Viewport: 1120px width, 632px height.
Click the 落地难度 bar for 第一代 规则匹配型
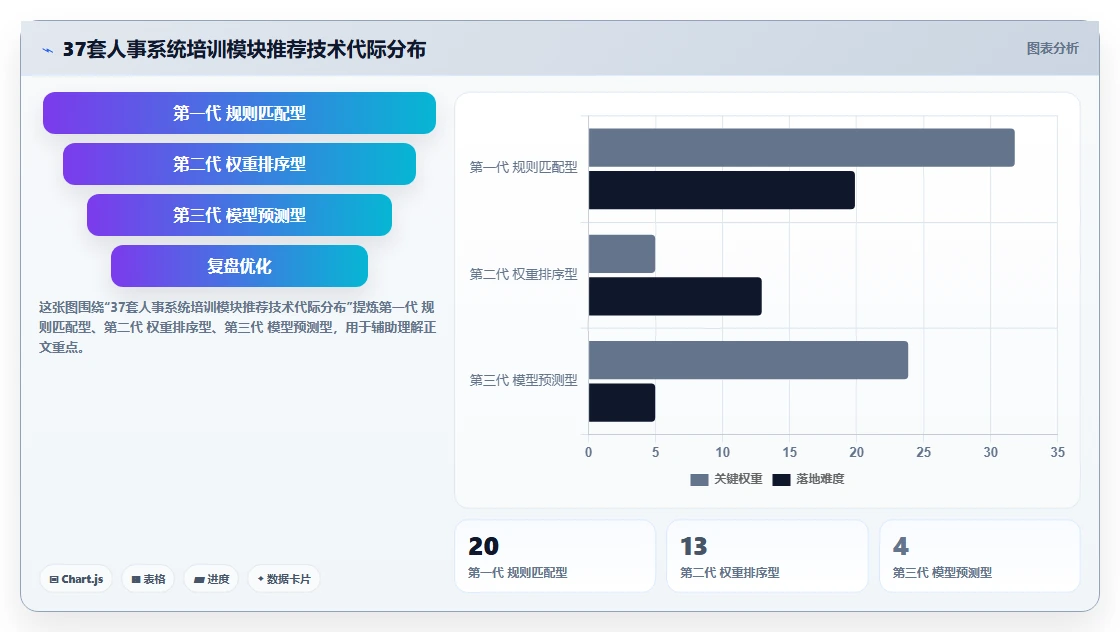721,190
